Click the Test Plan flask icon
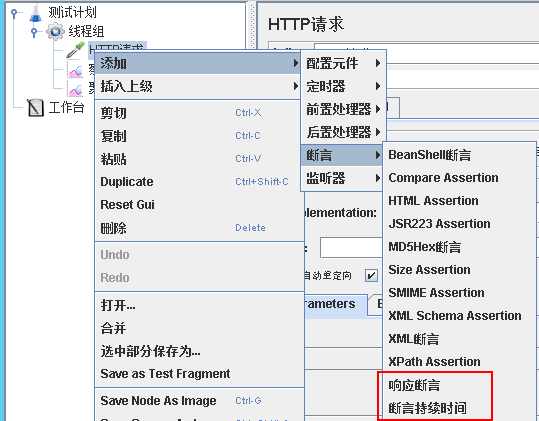 pos(36,13)
